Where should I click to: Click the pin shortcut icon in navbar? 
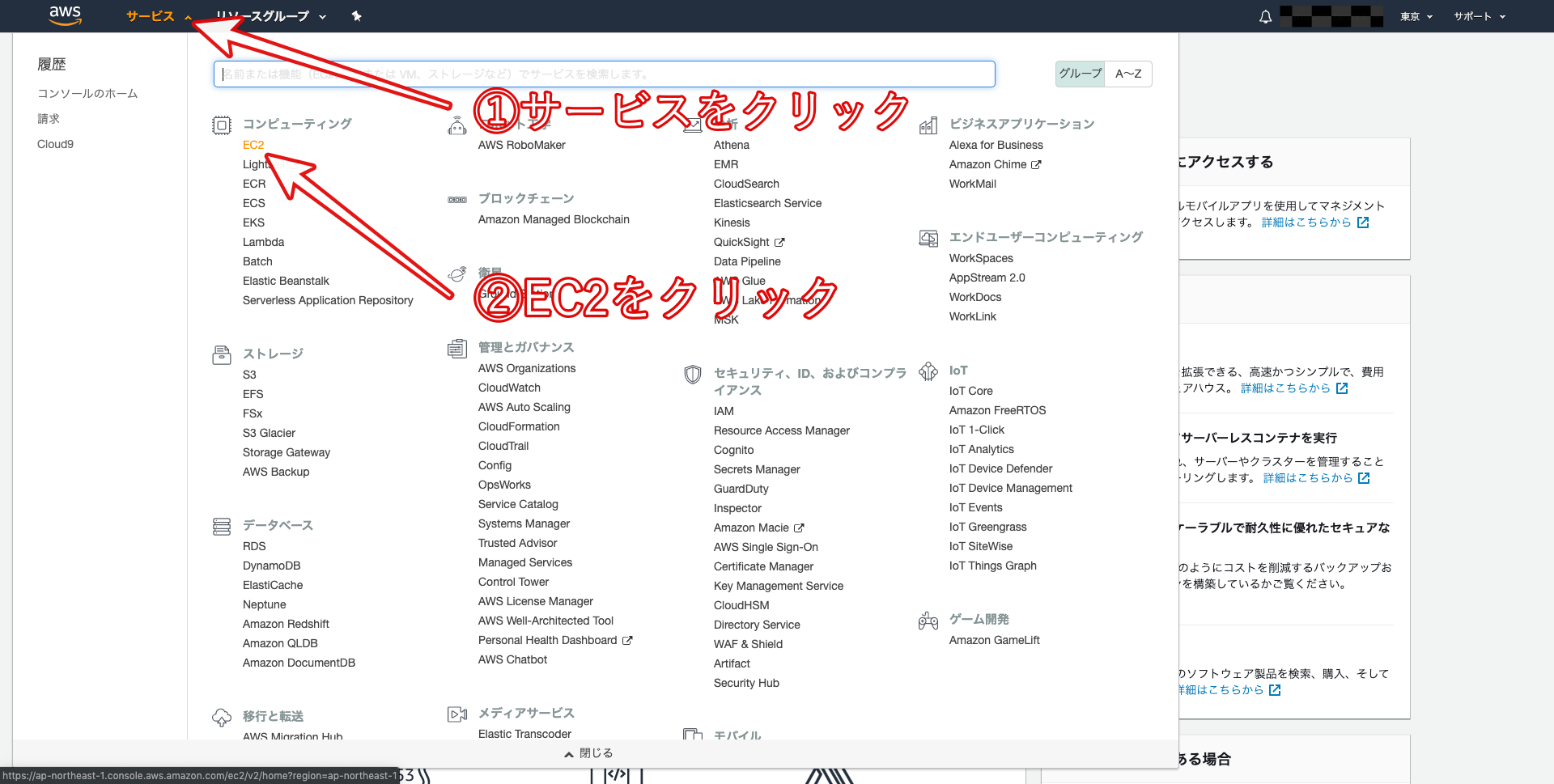[356, 16]
